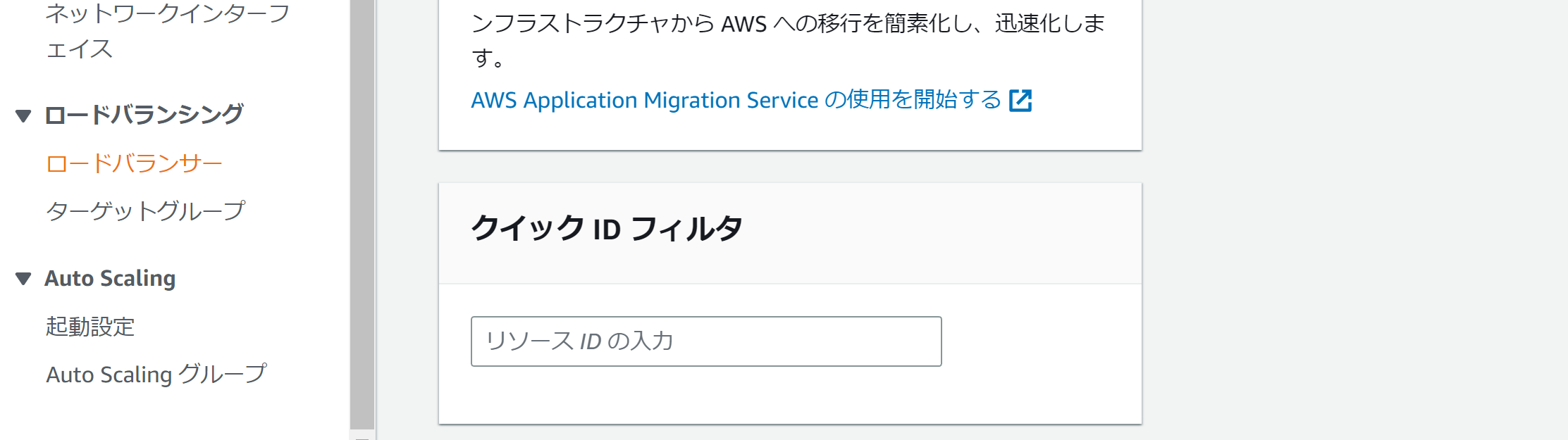Go to 起動設定 under Auto Scaling
The width and height of the screenshot is (1568, 440).
(x=90, y=327)
